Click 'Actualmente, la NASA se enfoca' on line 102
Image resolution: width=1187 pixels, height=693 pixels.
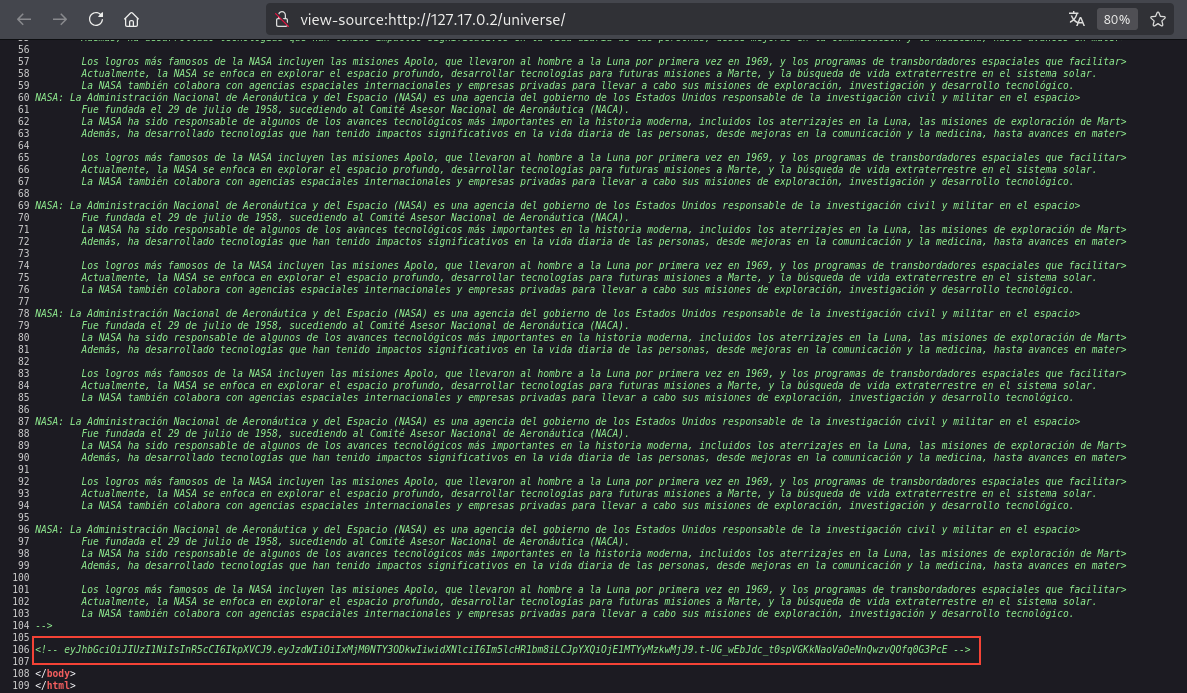coord(168,601)
